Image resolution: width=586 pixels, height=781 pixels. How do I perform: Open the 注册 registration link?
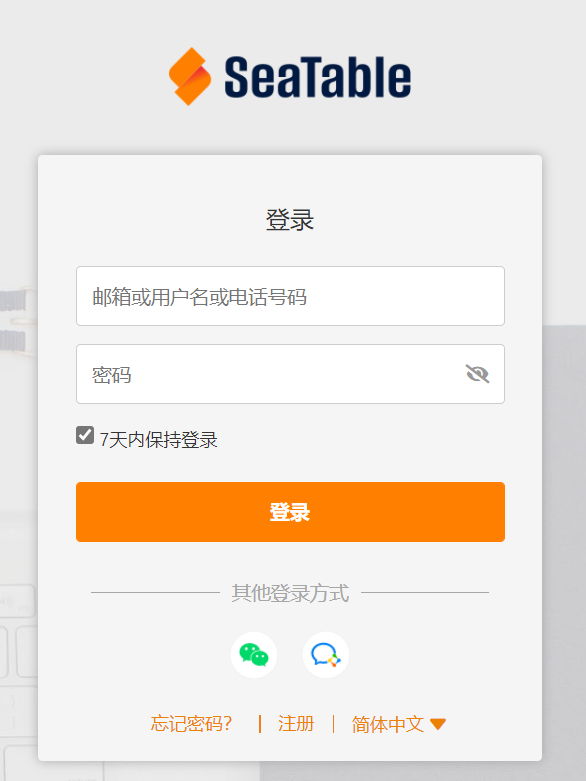coord(296,724)
